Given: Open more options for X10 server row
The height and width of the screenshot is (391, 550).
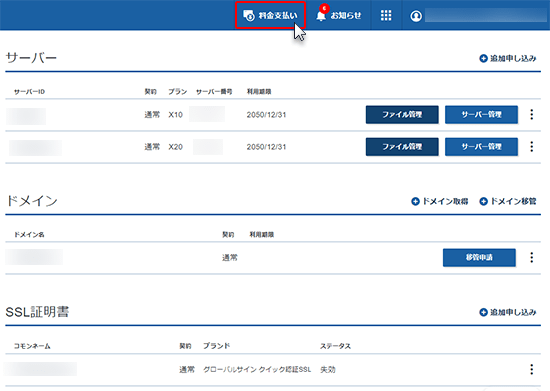Looking at the screenshot, I should pos(532,114).
